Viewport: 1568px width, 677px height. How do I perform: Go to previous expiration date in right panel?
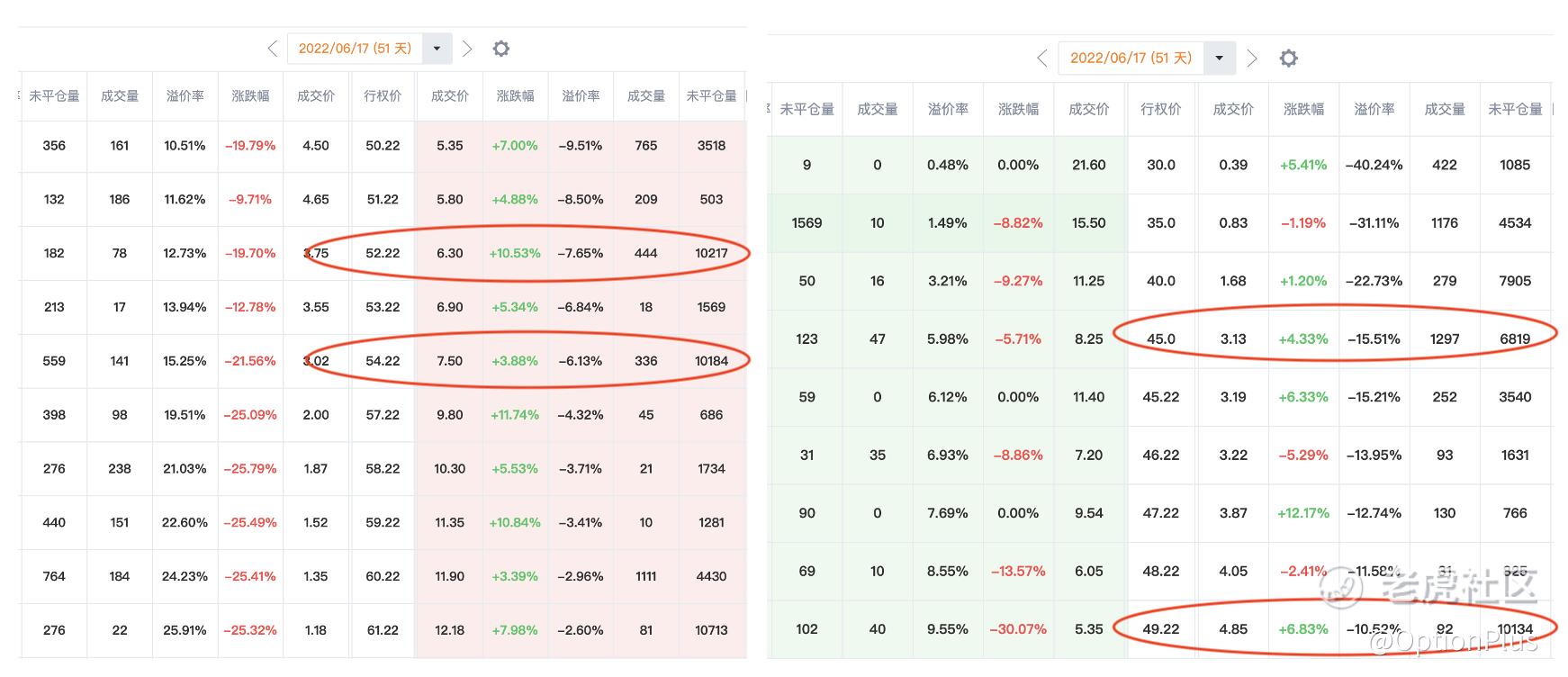(x=1042, y=59)
